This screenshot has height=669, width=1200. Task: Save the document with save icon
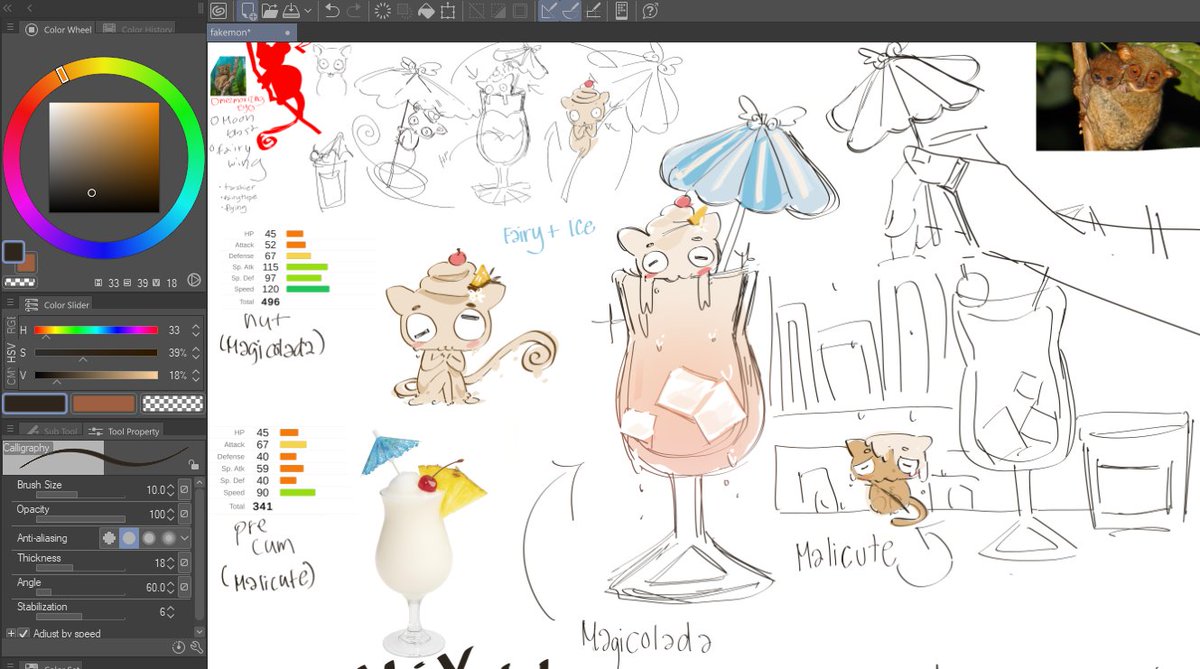point(290,11)
